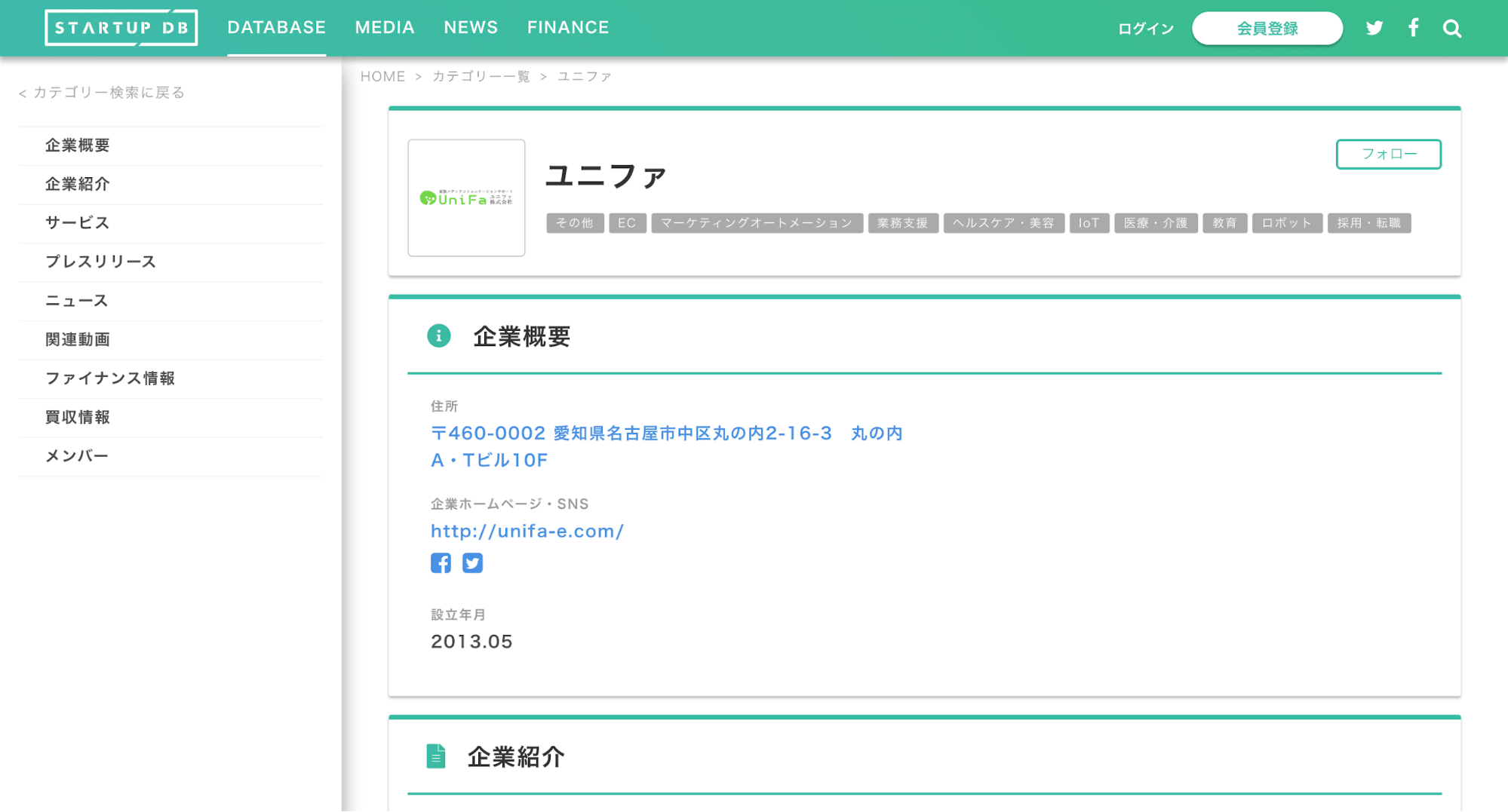Open the DATABASE nav tab
This screenshot has width=1508, height=812.
tap(276, 28)
